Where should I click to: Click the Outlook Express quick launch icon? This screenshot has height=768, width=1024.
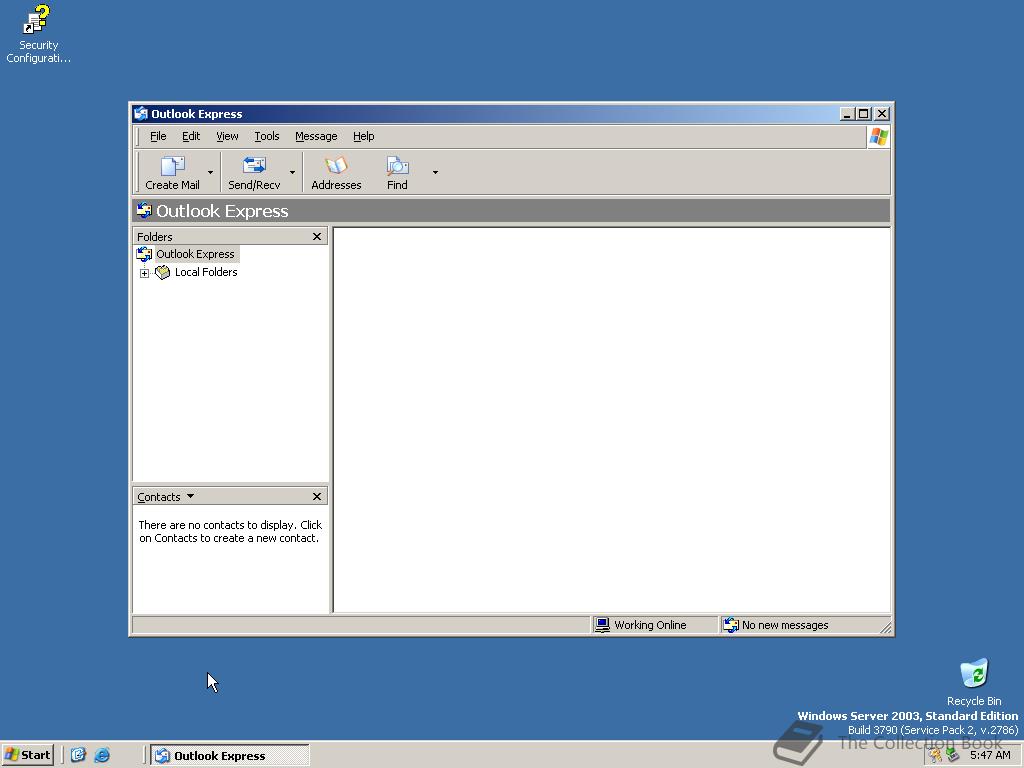click(78, 755)
